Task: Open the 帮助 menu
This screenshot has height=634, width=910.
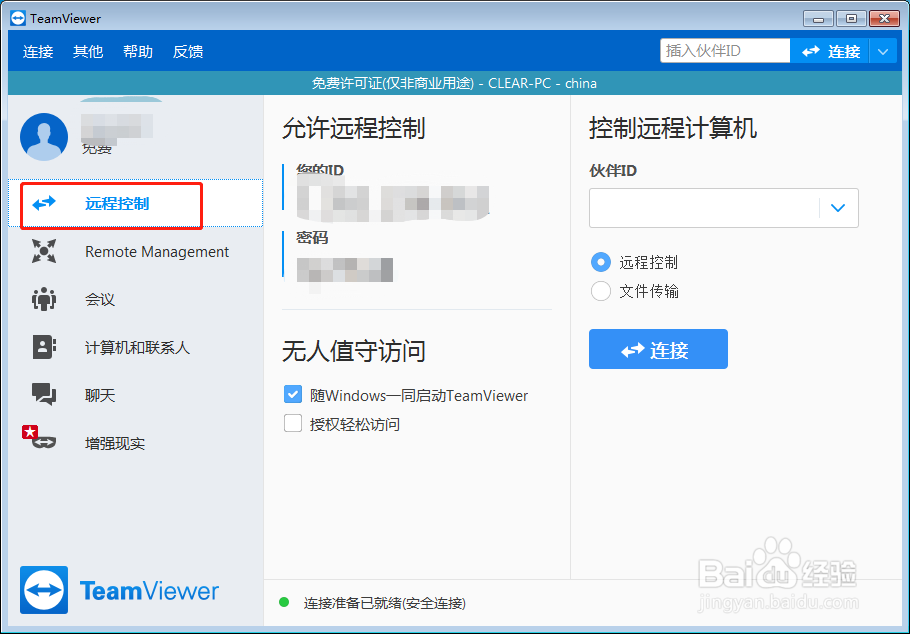Action: [138, 52]
